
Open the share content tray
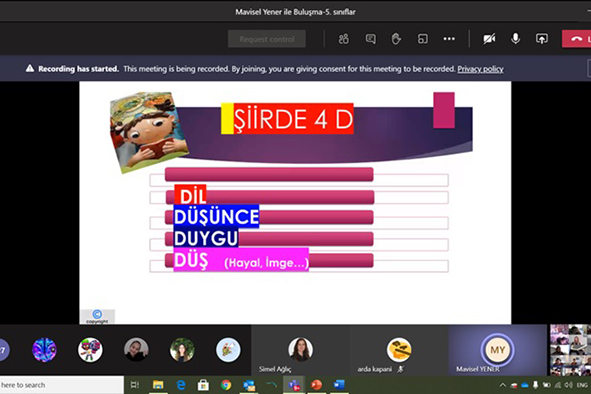542,39
